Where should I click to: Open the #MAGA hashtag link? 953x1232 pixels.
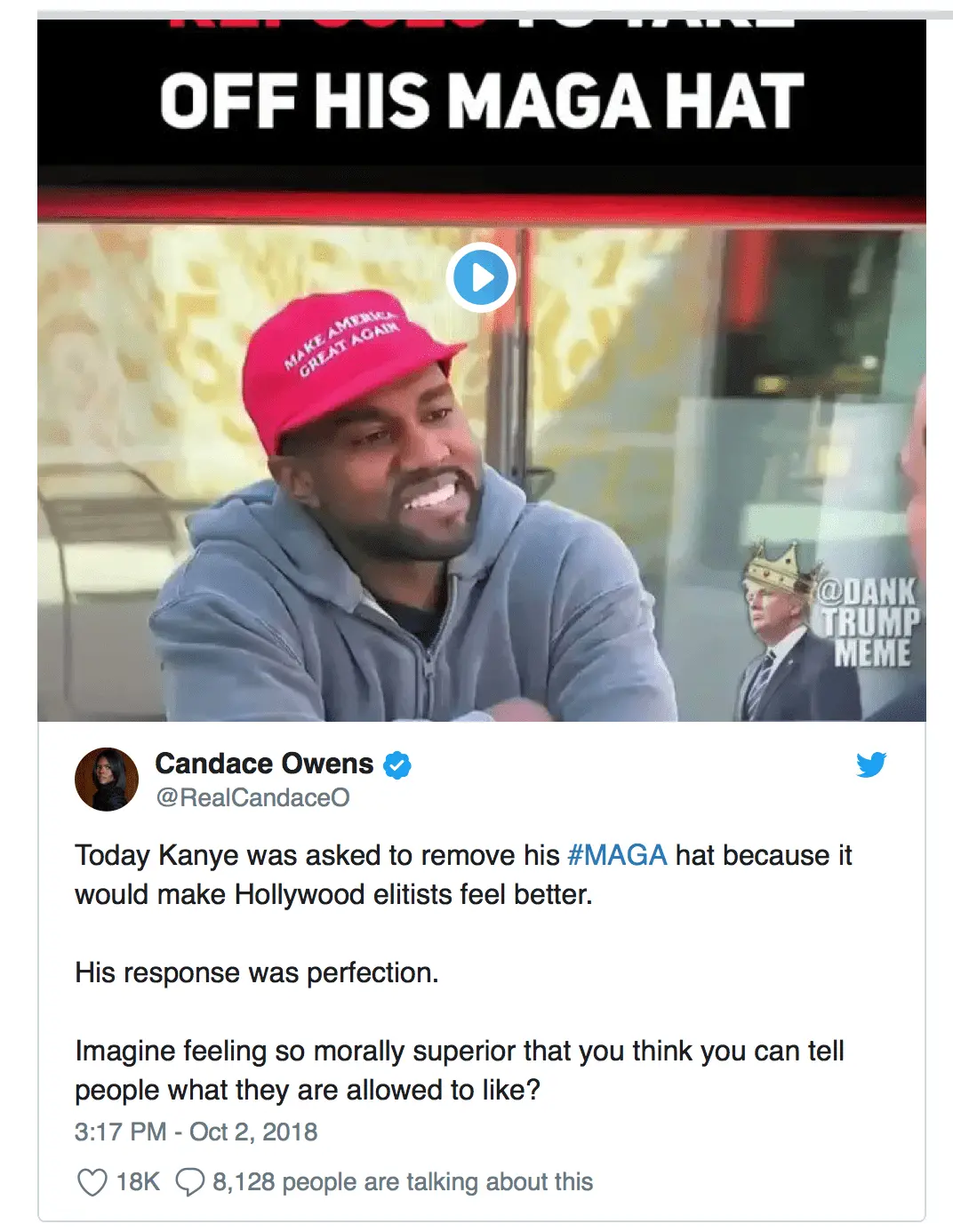pyautogui.click(x=617, y=855)
